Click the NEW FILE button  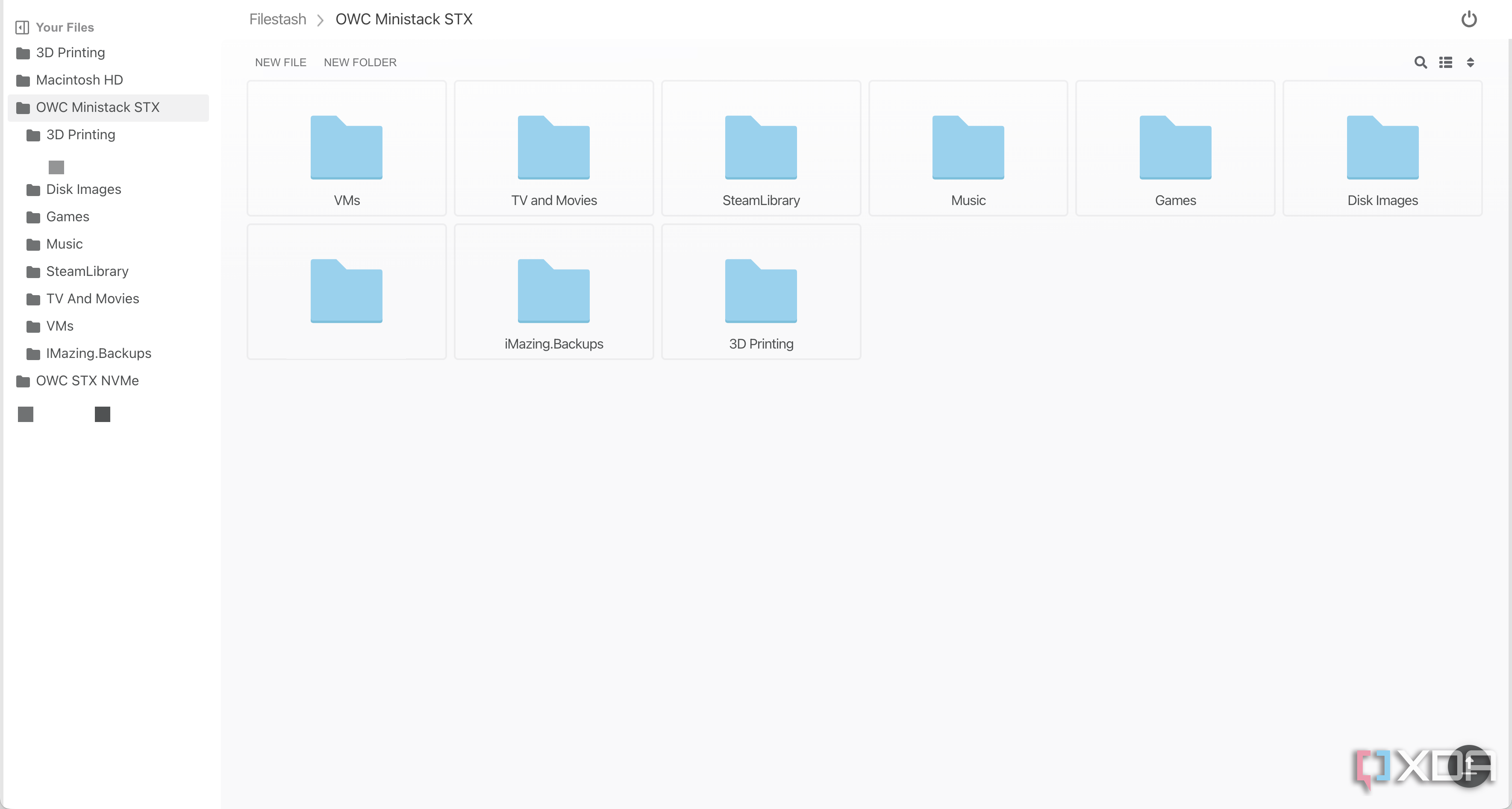pyautogui.click(x=281, y=62)
